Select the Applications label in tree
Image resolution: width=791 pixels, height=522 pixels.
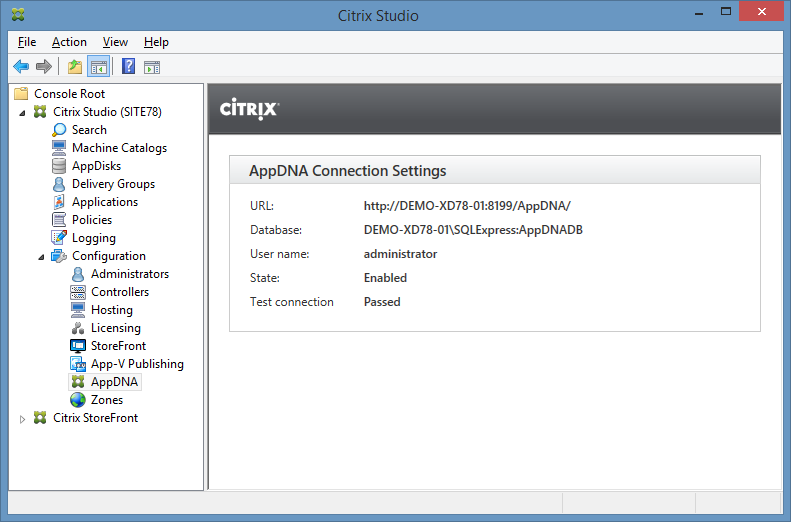coord(105,202)
